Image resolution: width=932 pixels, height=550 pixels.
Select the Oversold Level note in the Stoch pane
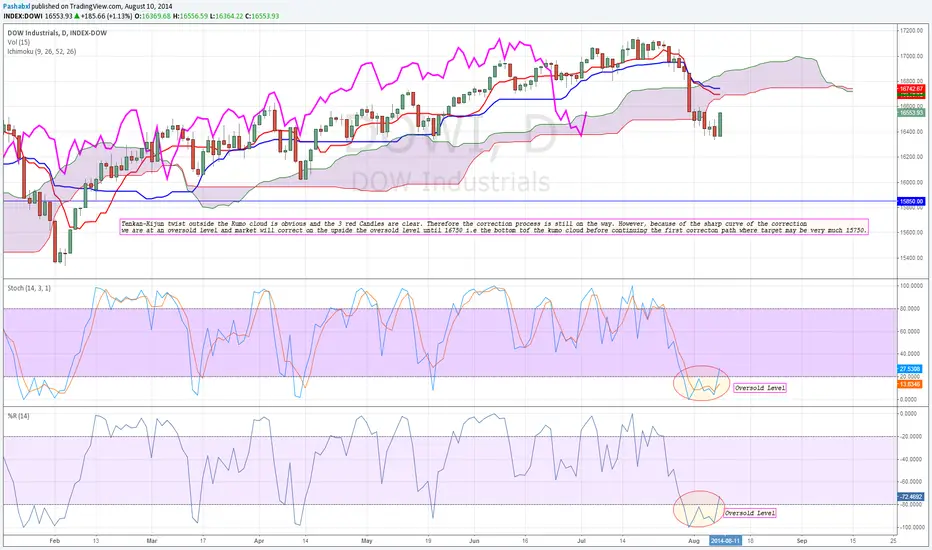coord(760,388)
